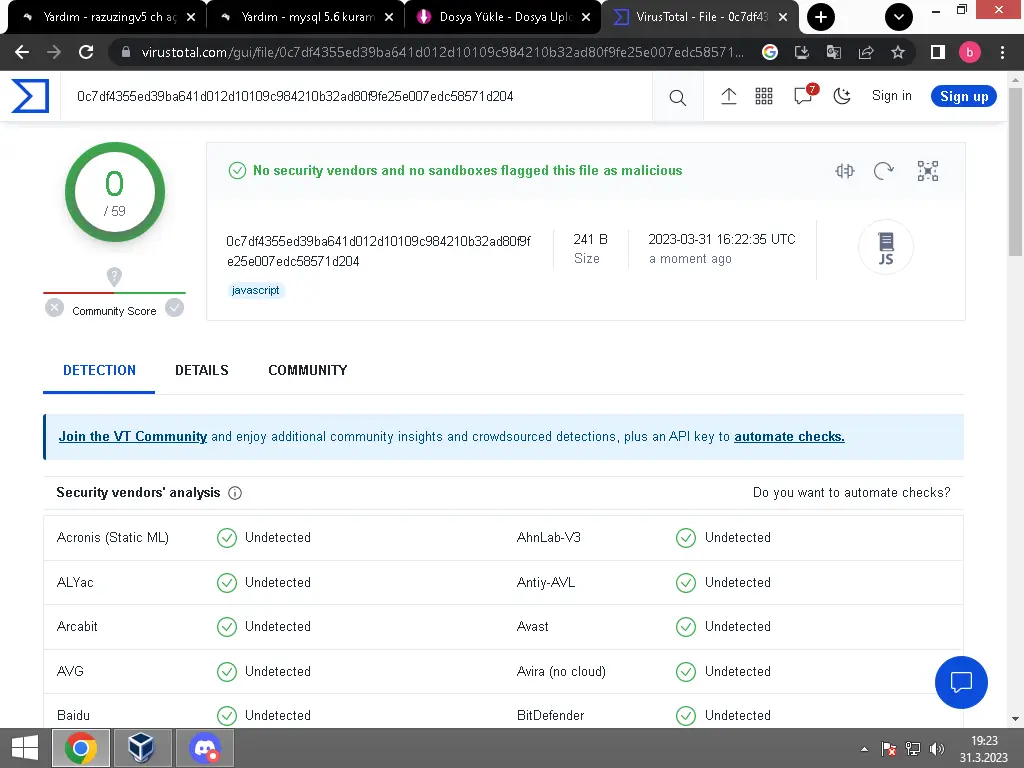The width and height of the screenshot is (1024, 768).
Task: Click the compare files icon
Action: (x=845, y=171)
